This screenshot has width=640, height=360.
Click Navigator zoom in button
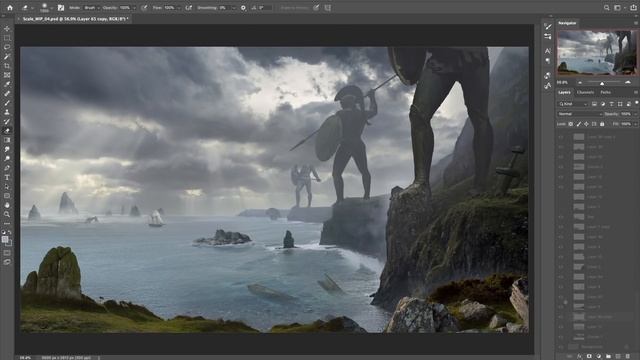[628, 83]
